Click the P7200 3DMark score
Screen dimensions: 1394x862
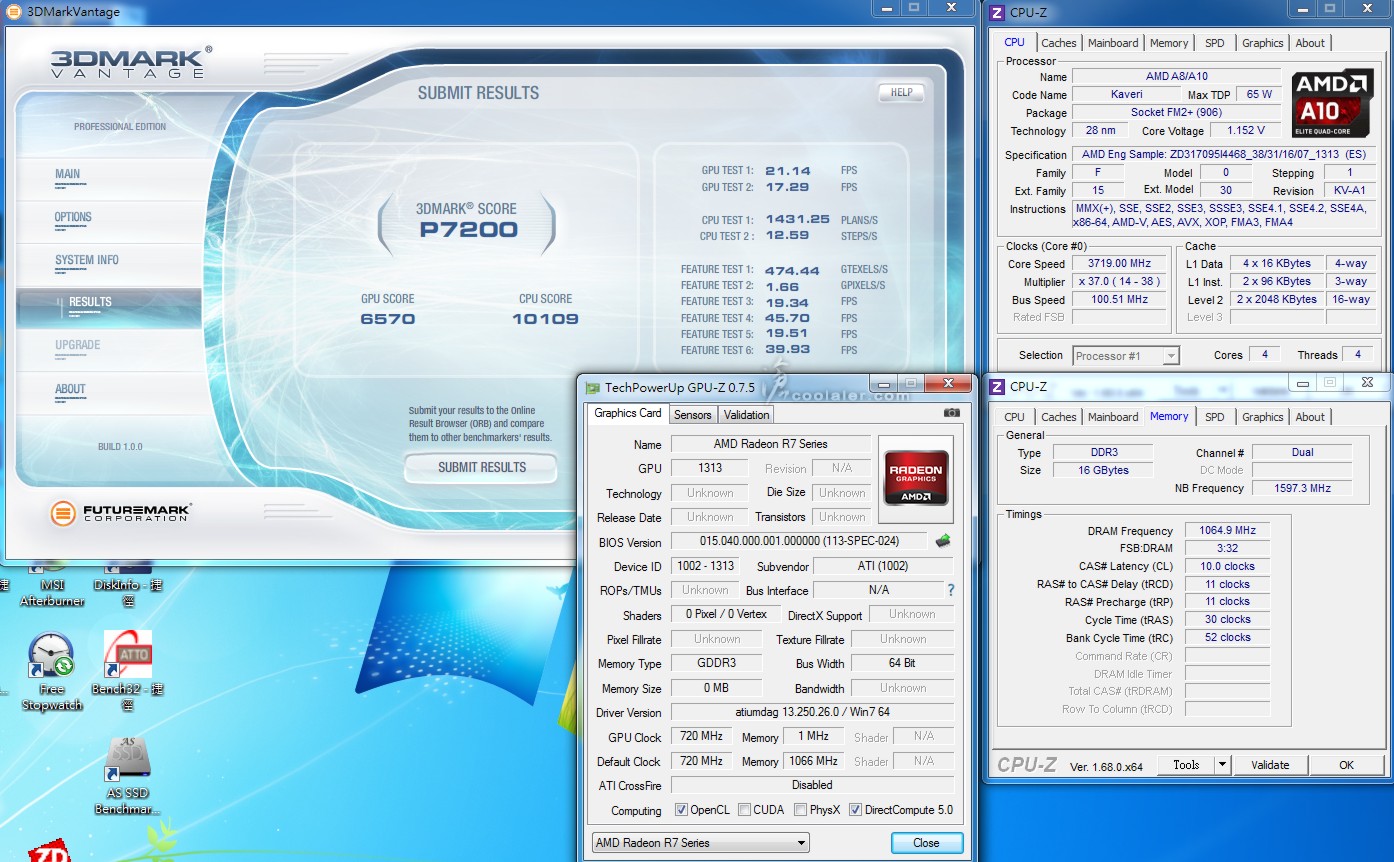coord(468,230)
